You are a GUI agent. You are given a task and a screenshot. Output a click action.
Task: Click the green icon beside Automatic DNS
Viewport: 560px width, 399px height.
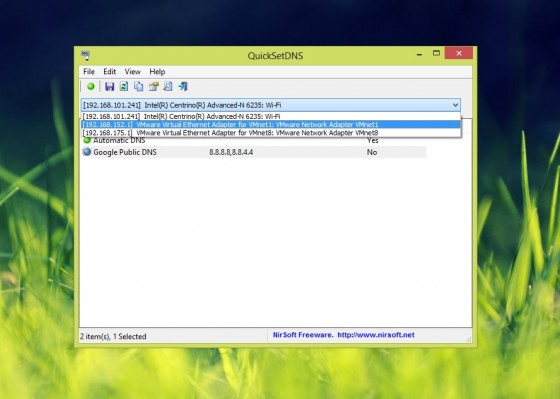tap(87, 140)
